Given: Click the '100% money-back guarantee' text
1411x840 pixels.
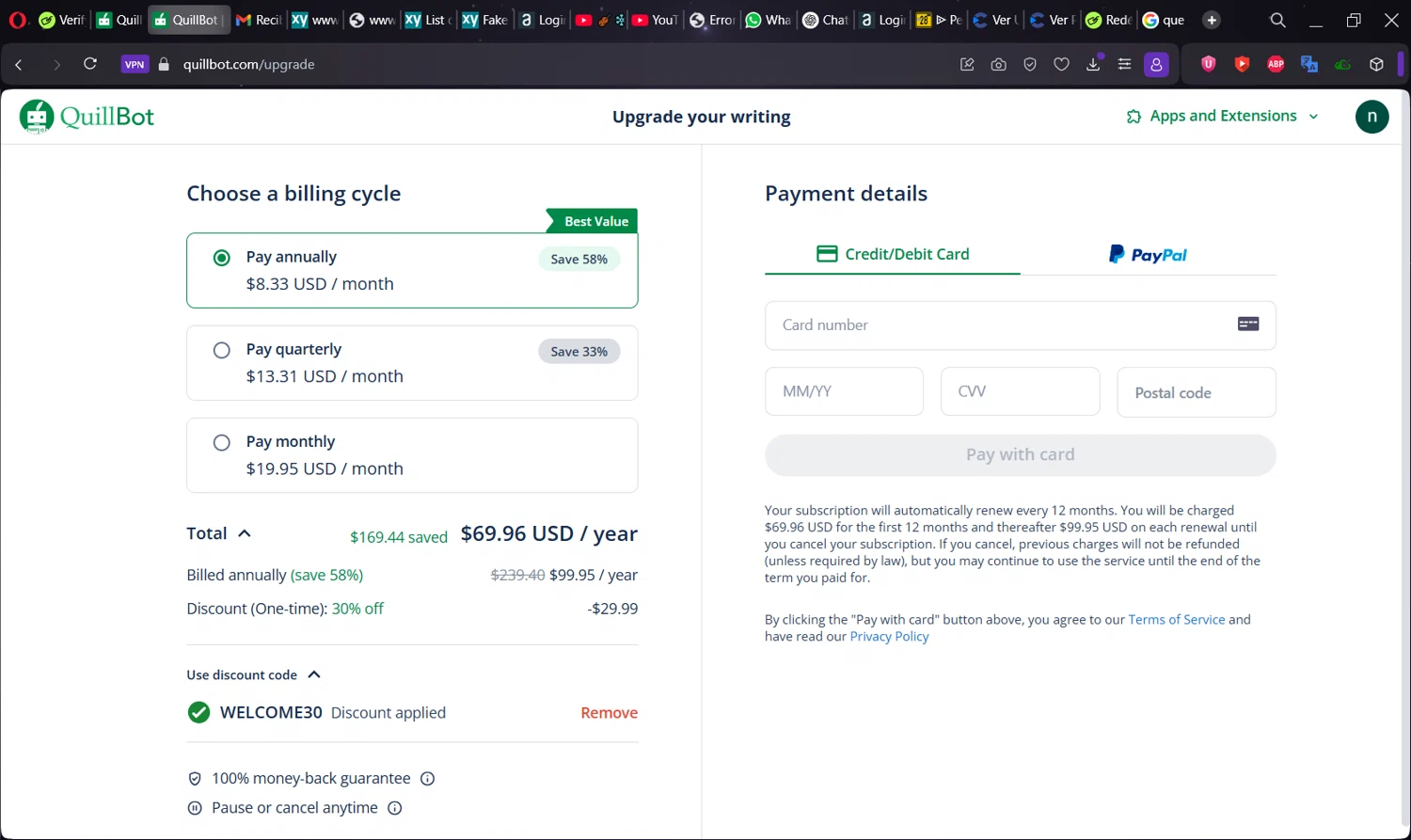Looking at the screenshot, I should (311, 779).
